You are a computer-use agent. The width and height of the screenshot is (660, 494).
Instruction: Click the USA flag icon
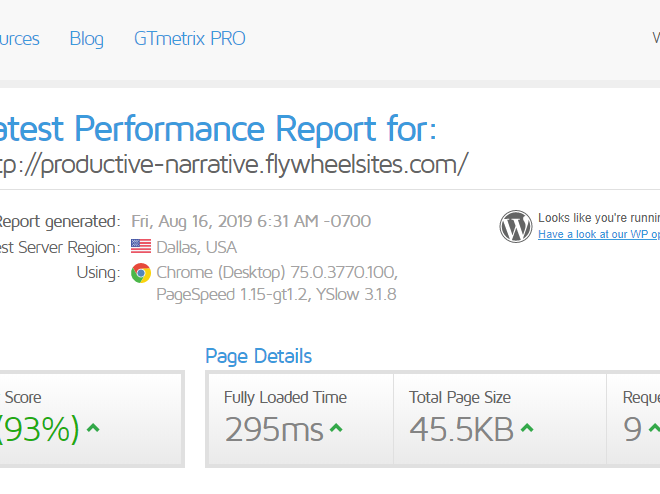[x=141, y=246]
